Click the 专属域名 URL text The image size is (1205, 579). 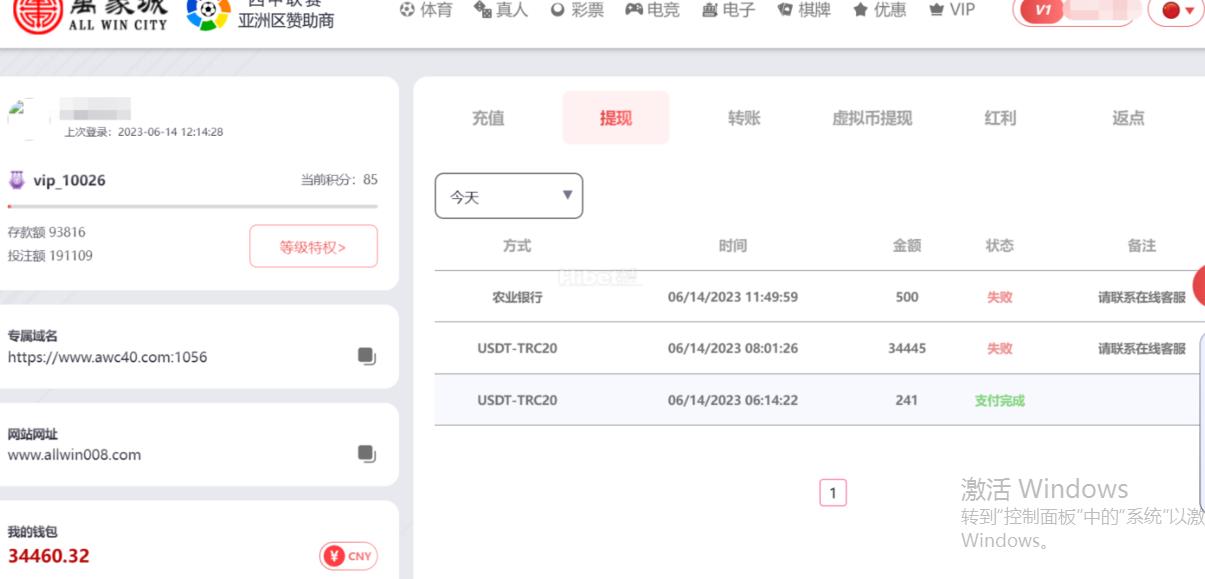click(x=108, y=357)
